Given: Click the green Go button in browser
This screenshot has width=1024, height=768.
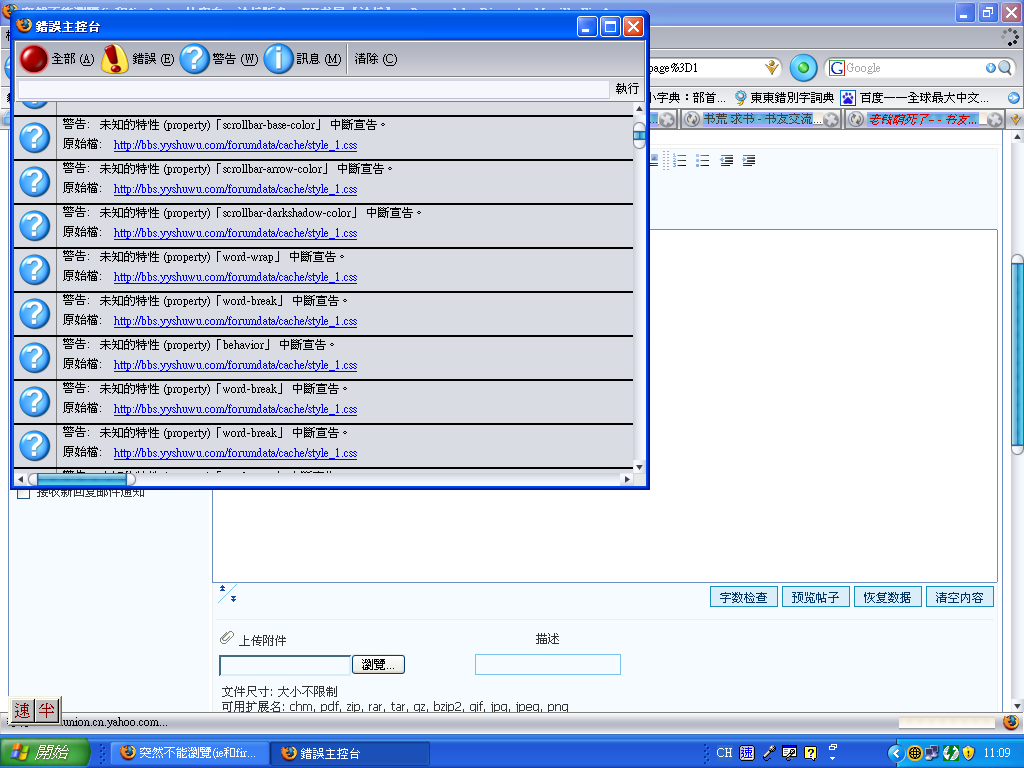Looking at the screenshot, I should coord(803,68).
